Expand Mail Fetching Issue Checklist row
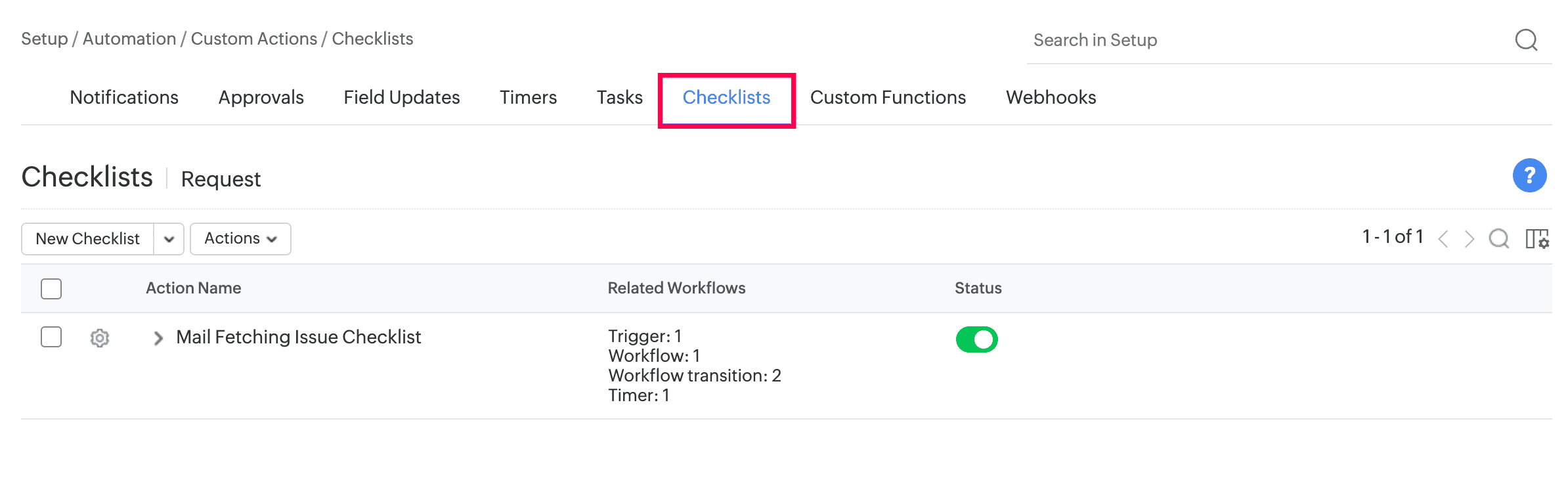Viewport: 1568px width, 499px height. (x=158, y=338)
